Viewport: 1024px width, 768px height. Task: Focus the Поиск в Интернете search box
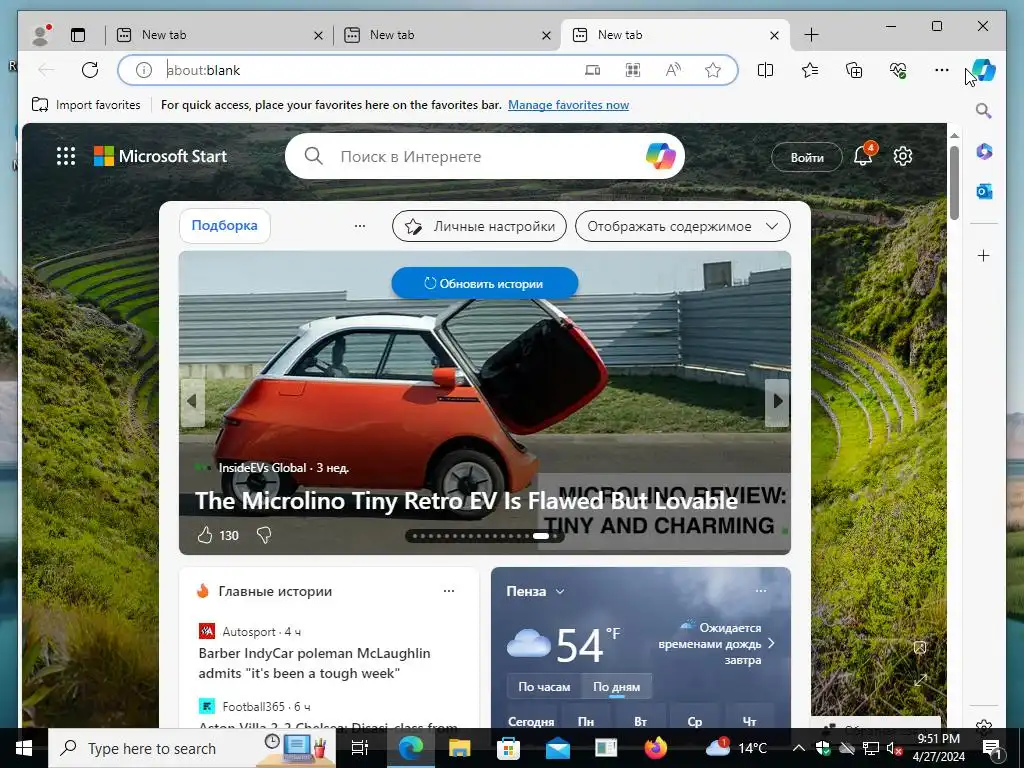[487, 157]
